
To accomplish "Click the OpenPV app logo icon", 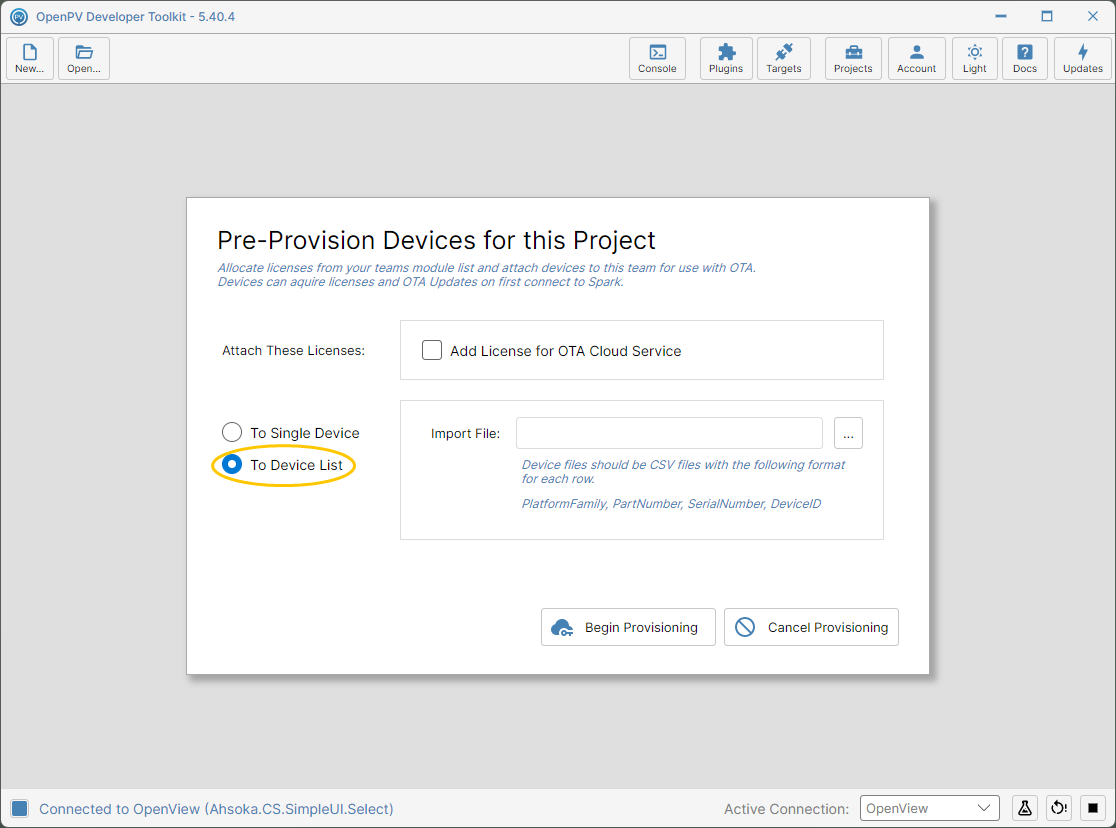I will point(19,16).
